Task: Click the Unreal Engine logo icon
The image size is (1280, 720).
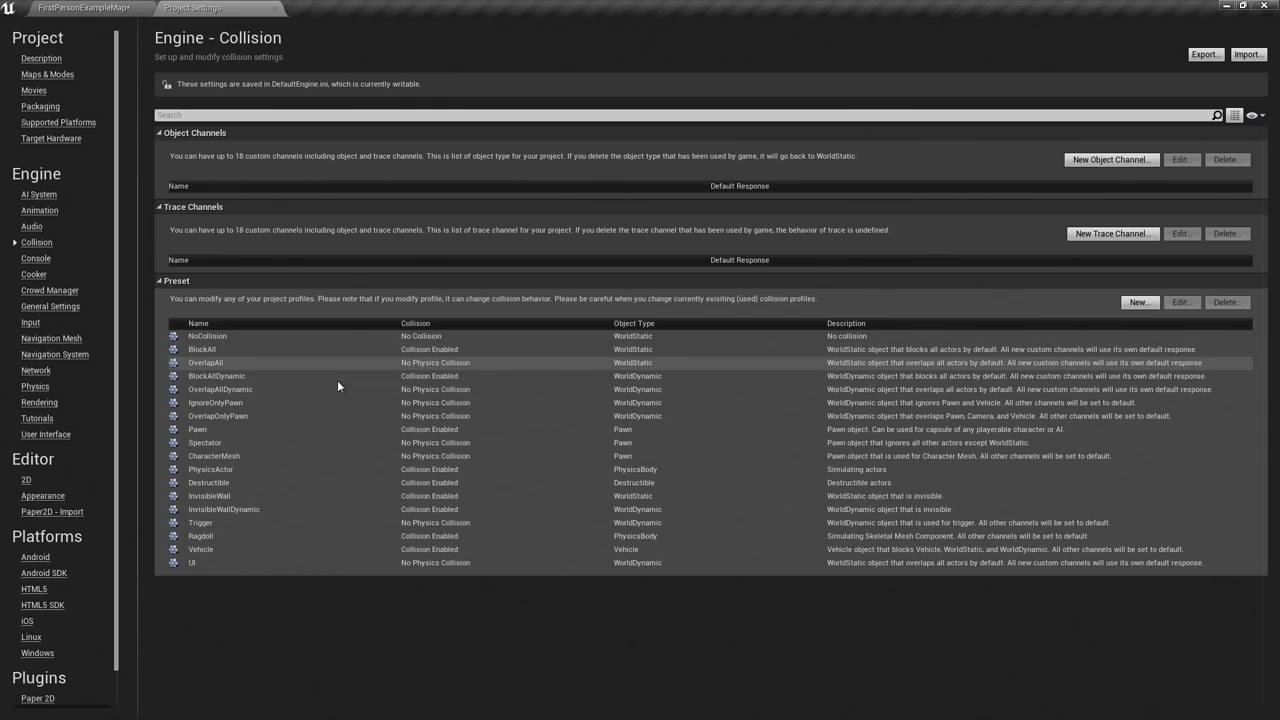Action: pyautogui.click(x=9, y=8)
